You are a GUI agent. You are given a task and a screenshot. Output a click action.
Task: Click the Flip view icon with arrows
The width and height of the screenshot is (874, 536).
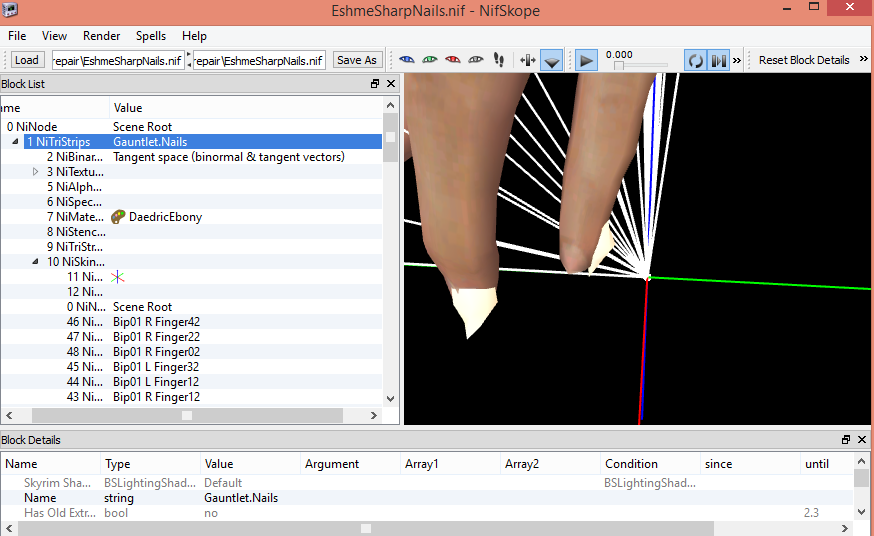pos(527,60)
